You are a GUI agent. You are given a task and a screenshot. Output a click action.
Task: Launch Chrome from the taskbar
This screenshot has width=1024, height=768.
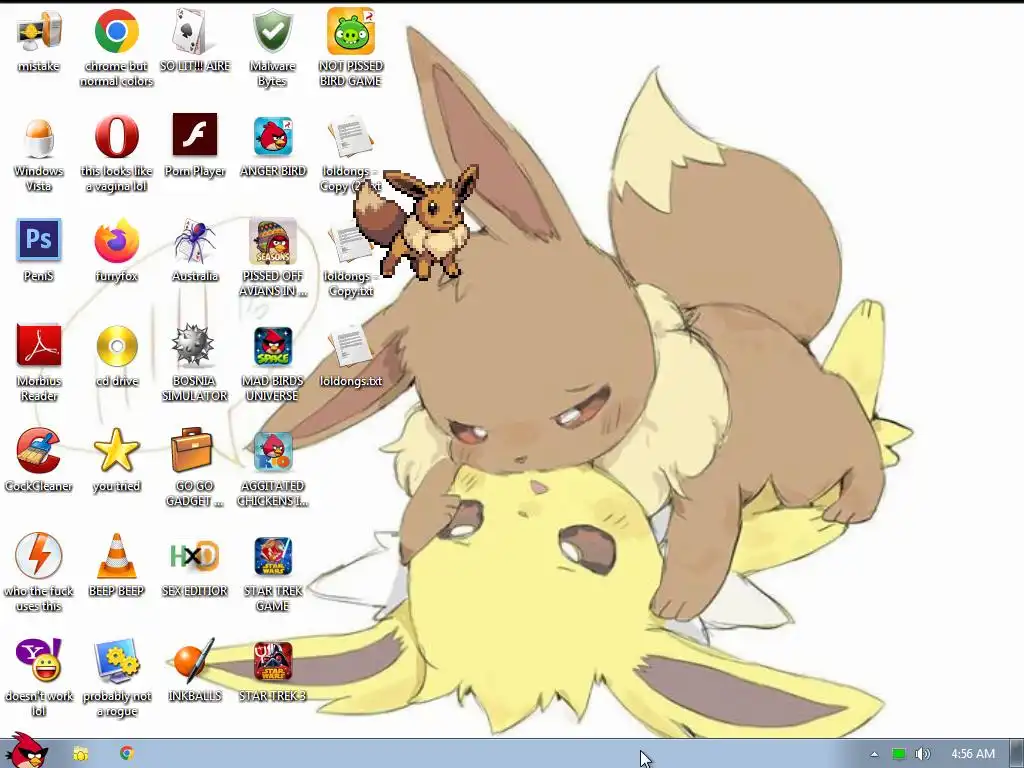[127, 753]
